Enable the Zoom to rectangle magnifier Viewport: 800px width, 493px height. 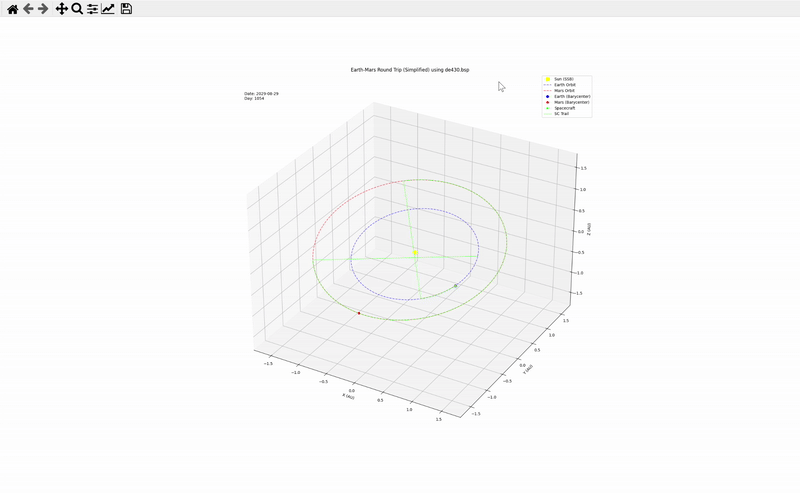77,9
